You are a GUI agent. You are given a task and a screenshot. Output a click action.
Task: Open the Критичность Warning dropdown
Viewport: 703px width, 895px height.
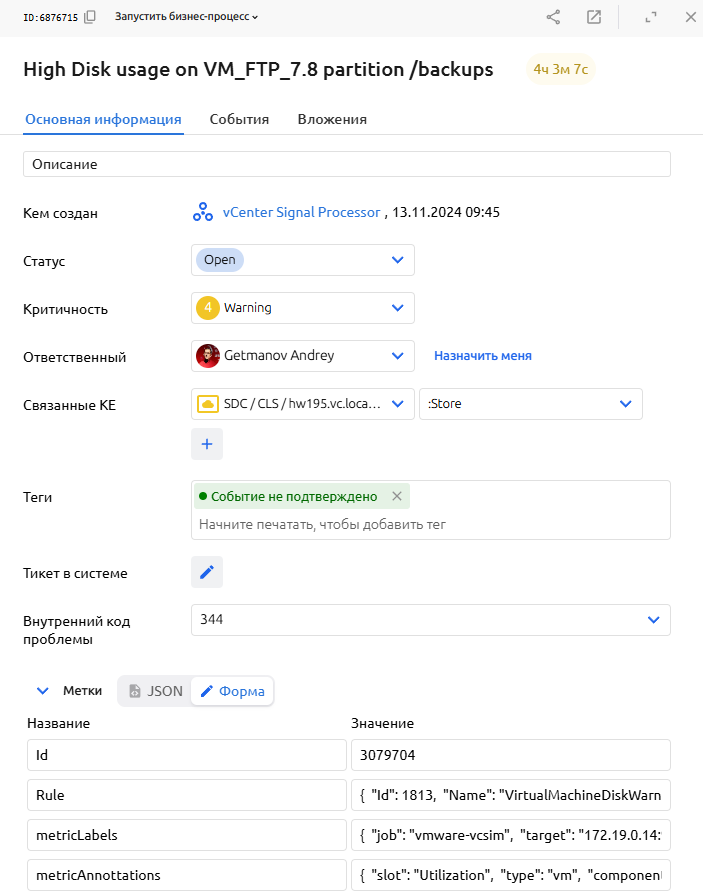(x=397, y=308)
